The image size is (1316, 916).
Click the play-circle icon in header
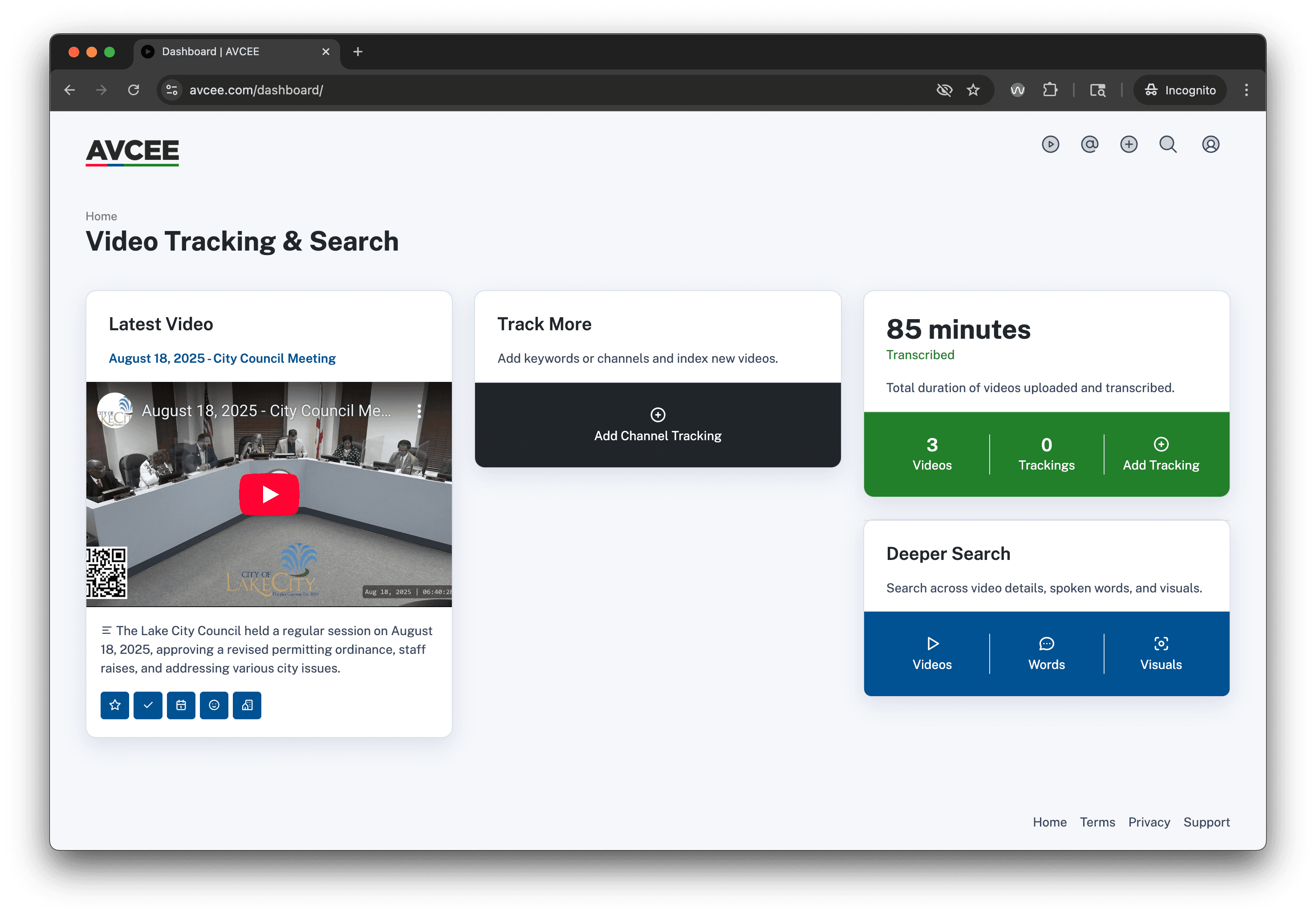coord(1050,144)
